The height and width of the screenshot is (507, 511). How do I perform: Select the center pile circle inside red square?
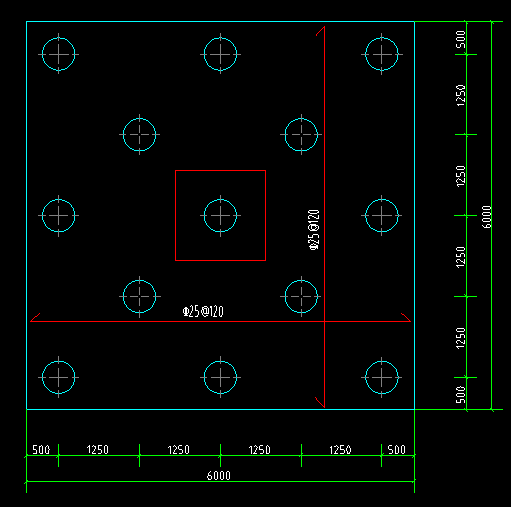(x=220, y=216)
